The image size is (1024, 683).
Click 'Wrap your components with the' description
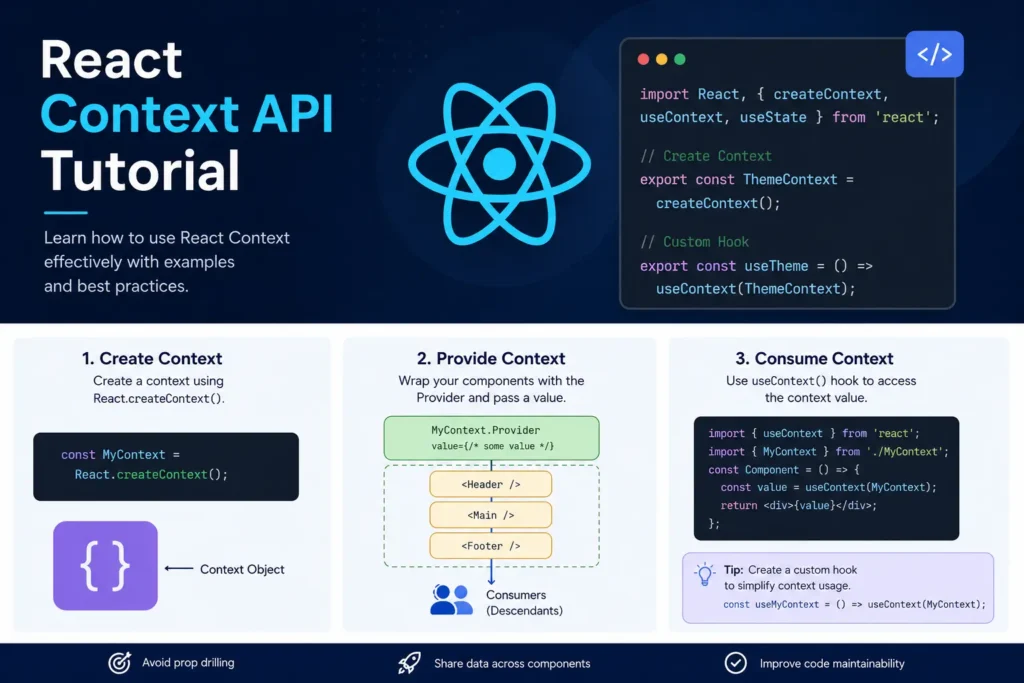tap(491, 381)
